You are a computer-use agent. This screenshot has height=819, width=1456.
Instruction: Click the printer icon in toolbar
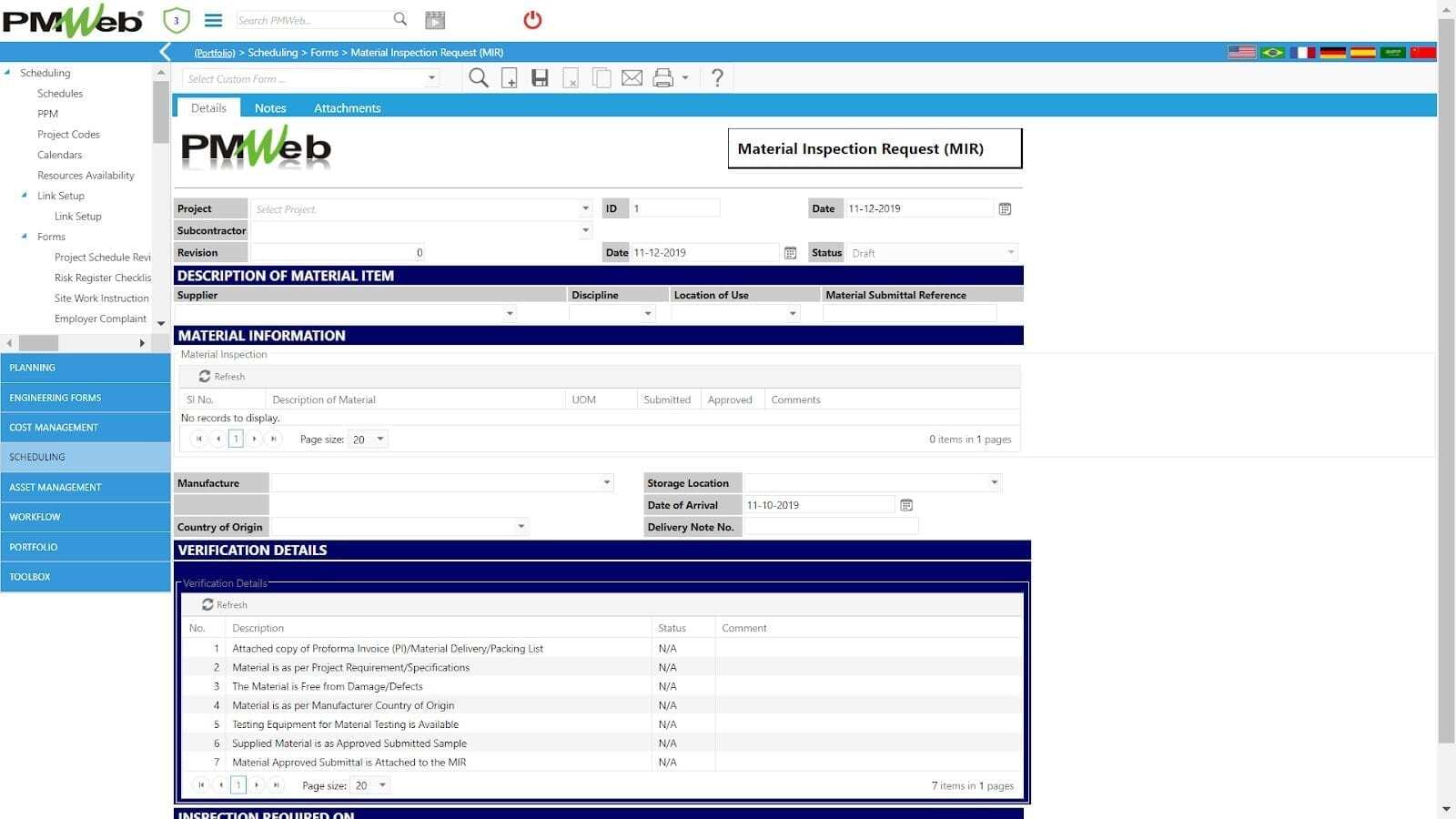point(663,78)
